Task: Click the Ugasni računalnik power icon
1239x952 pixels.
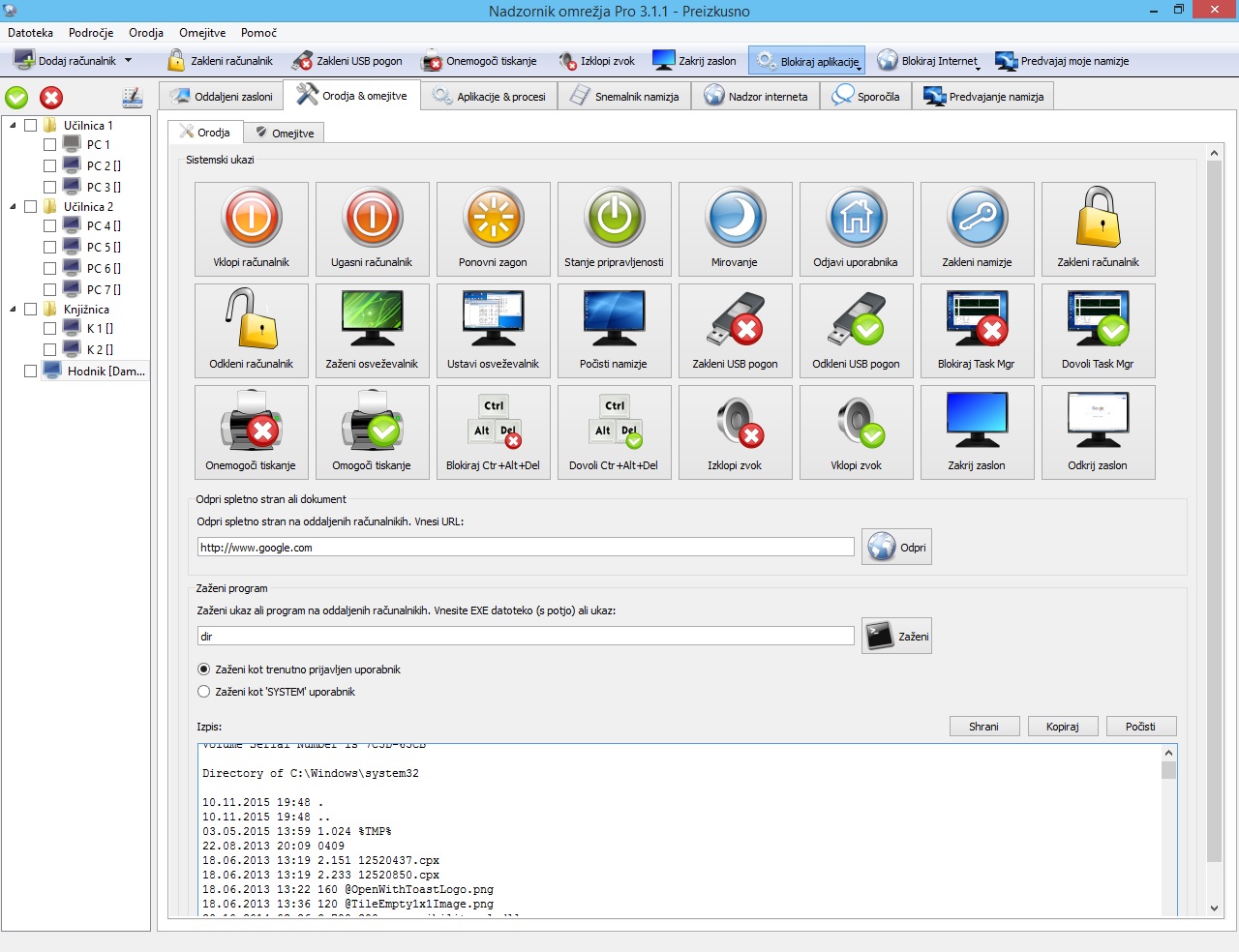Action: 372,219
